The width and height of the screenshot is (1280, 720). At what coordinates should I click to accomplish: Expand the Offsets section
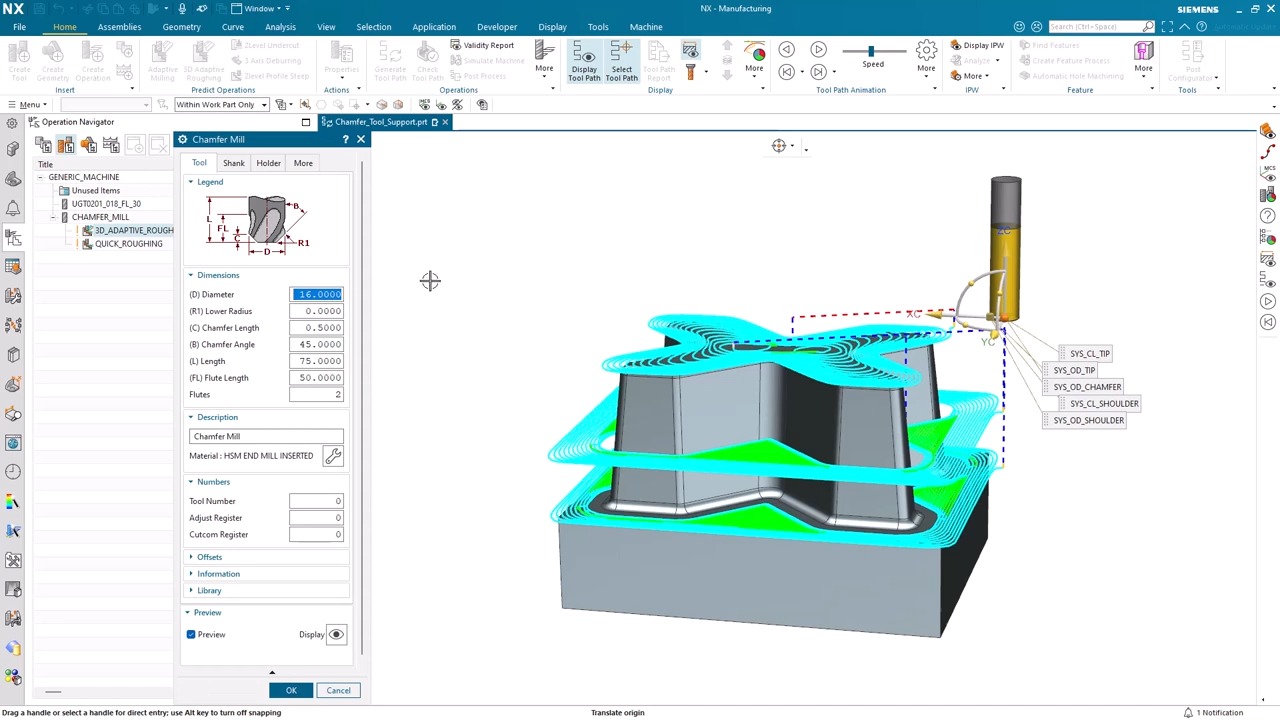[209, 557]
